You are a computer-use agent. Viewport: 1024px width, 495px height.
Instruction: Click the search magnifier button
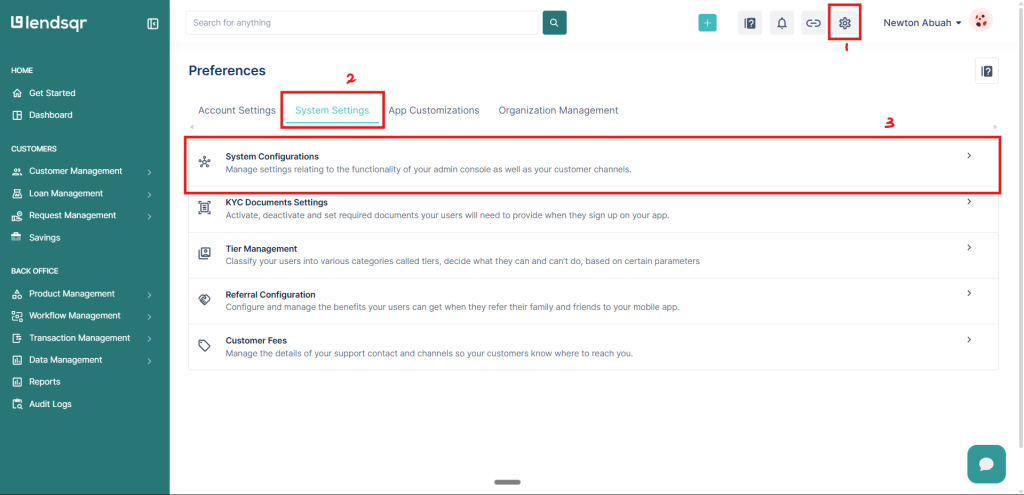click(x=554, y=23)
